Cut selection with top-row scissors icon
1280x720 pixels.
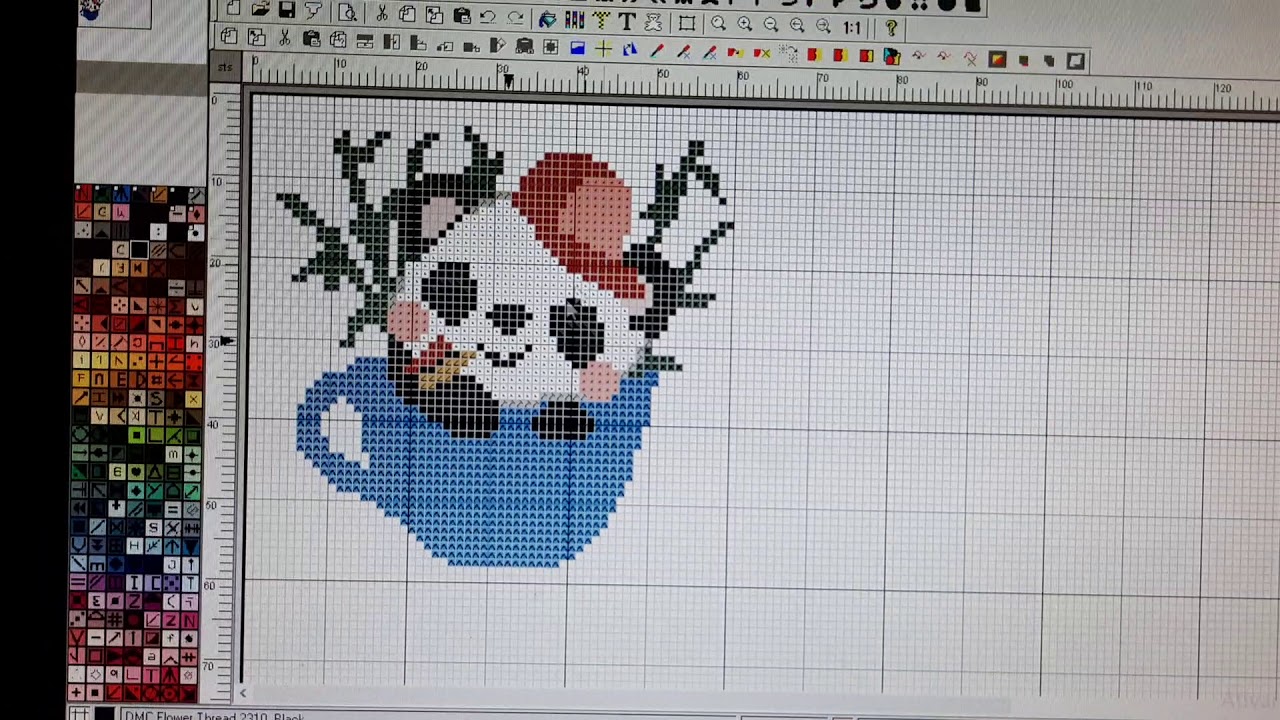[x=382, y=13]
